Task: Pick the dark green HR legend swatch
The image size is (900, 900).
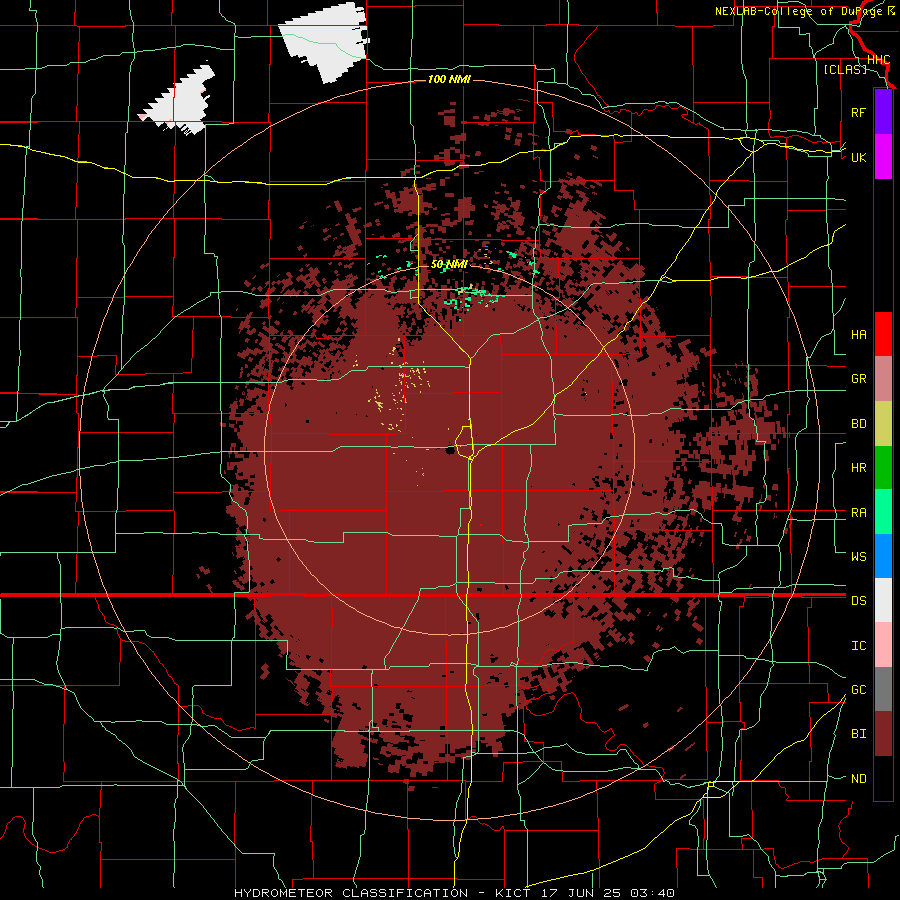Action: [883, 468]
